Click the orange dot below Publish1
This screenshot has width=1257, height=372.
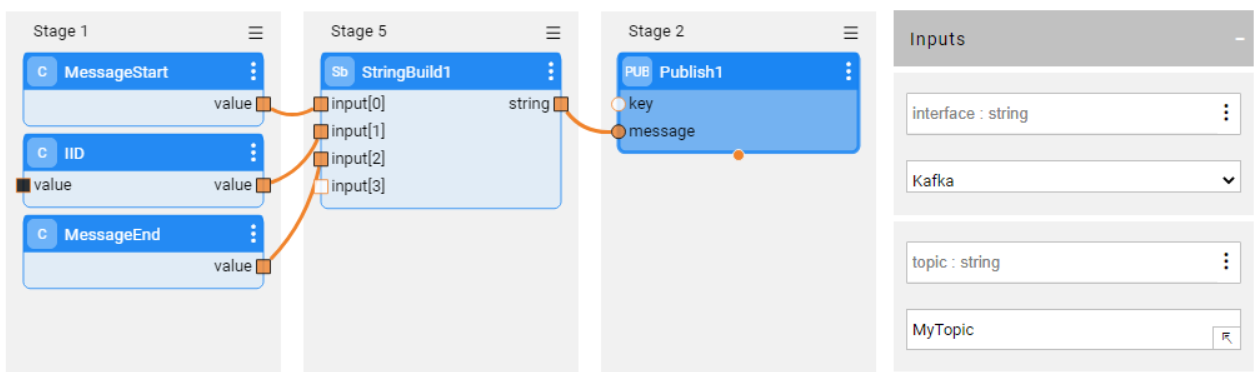[x=738, y=154]
